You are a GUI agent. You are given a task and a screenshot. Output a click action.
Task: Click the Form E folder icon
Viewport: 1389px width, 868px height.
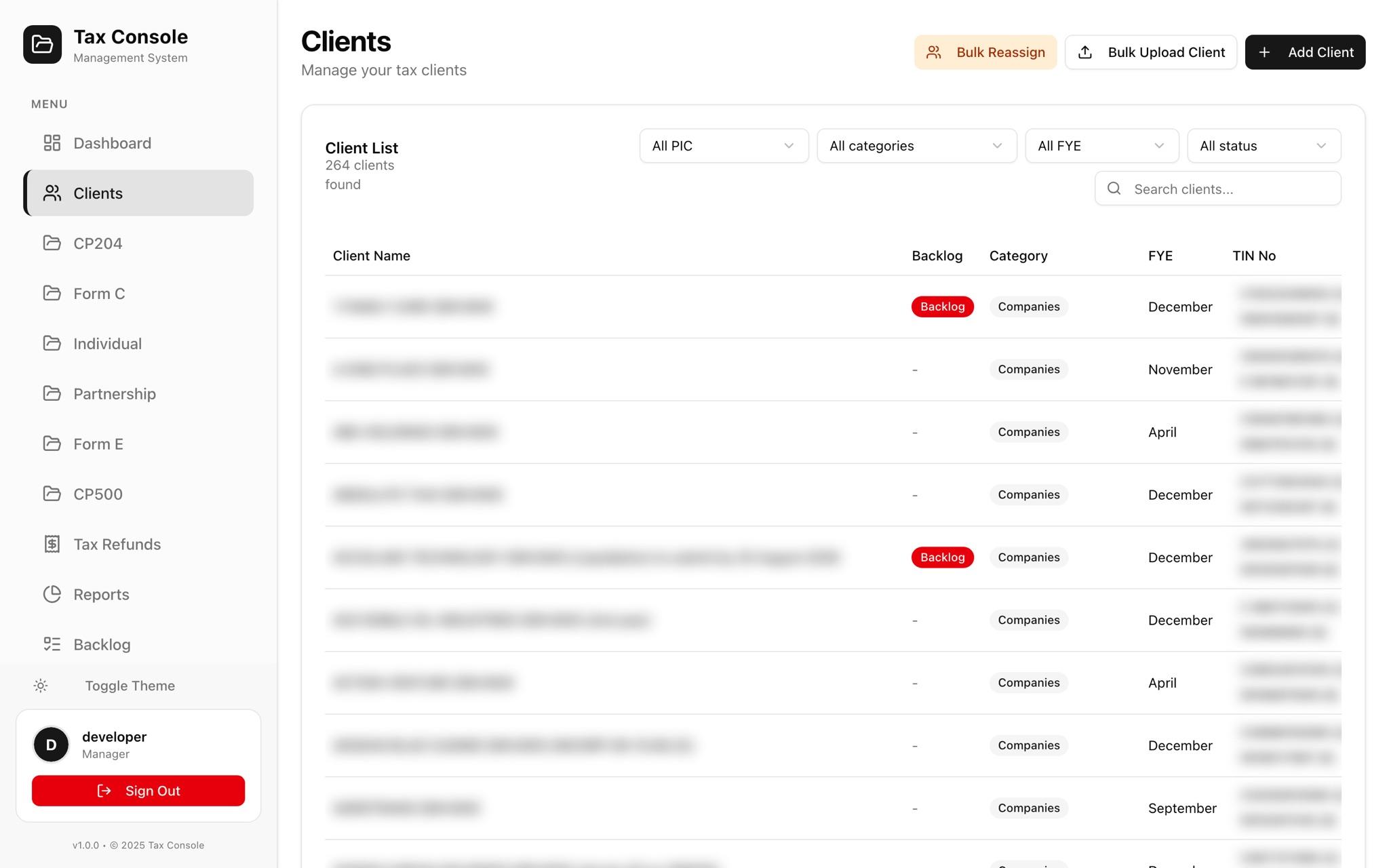coord(52,444)
